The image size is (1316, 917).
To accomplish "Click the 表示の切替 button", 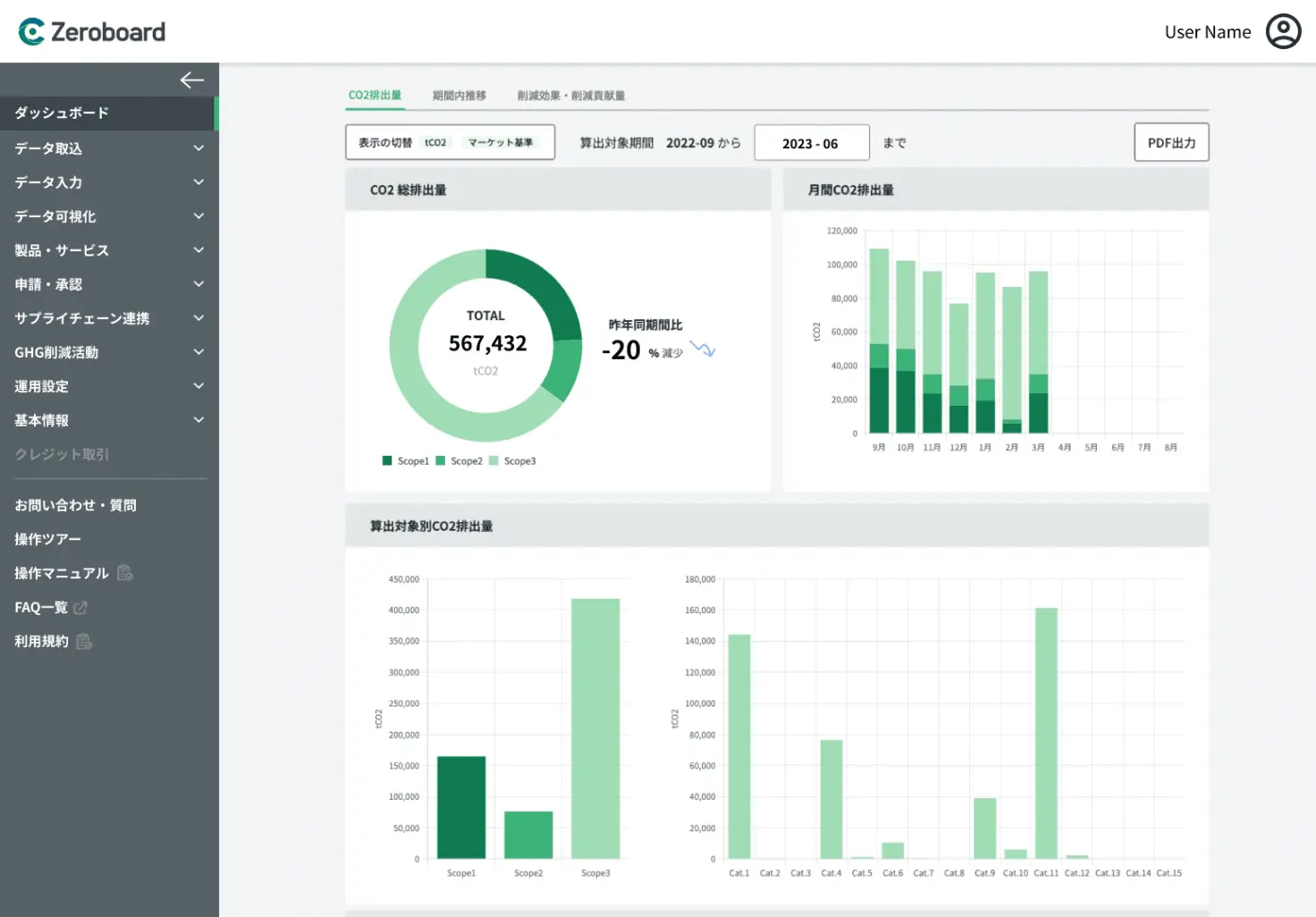I will coord(451,142).
